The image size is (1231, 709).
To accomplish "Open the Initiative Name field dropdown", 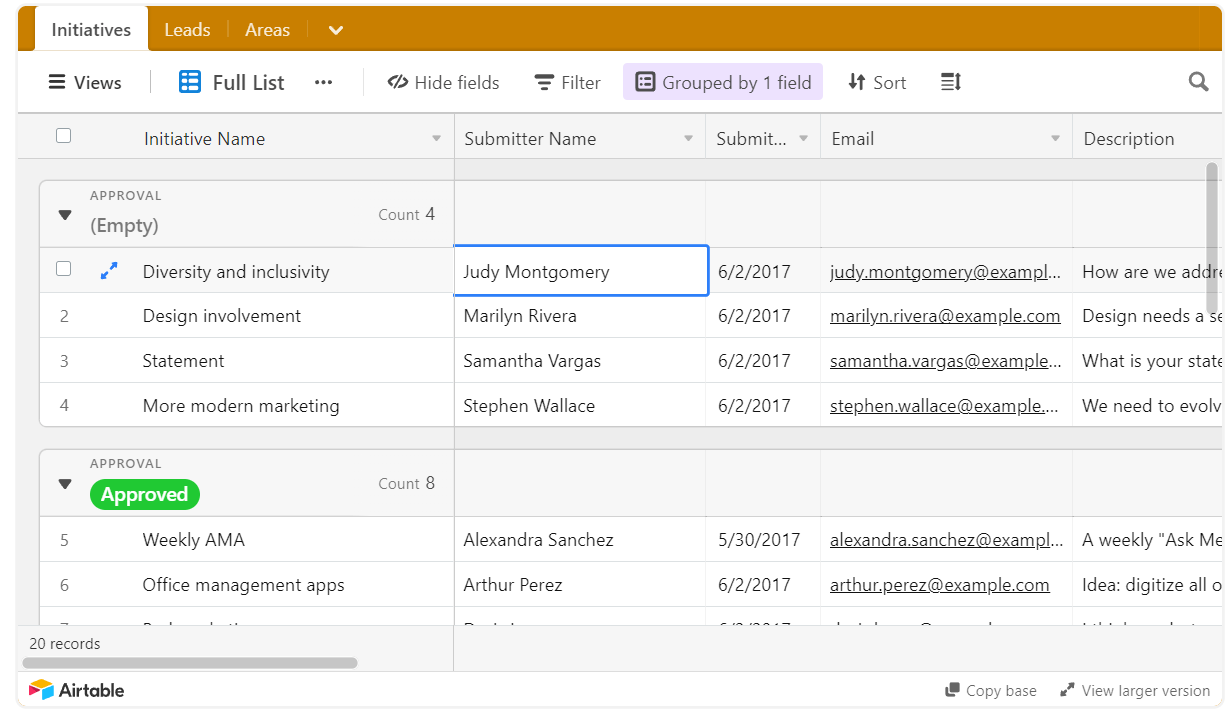I will (436, 137).
